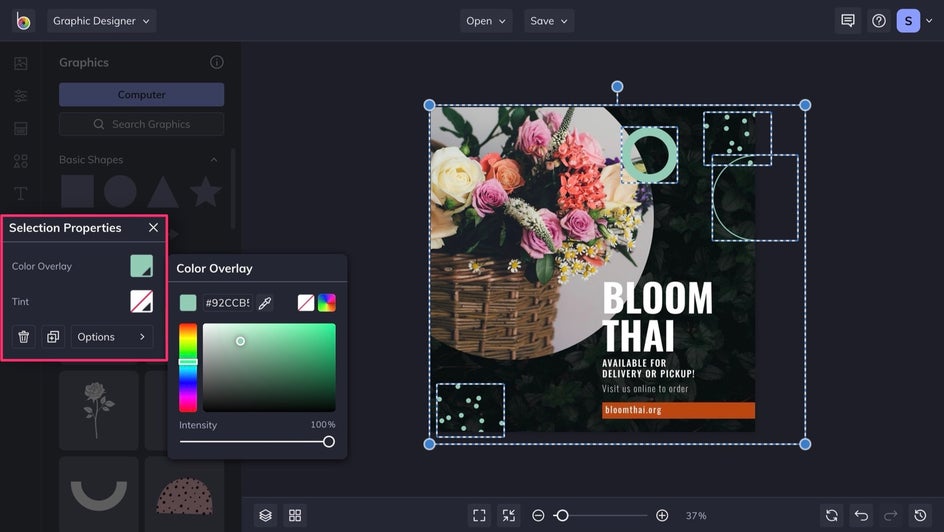Click the Search Graphics field

click(141, 124)
